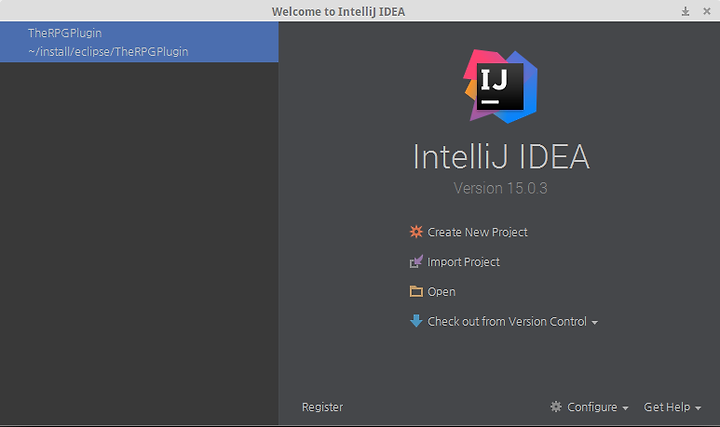Close the Welcome to IntelliJ IDEA window

pos(707,11)
